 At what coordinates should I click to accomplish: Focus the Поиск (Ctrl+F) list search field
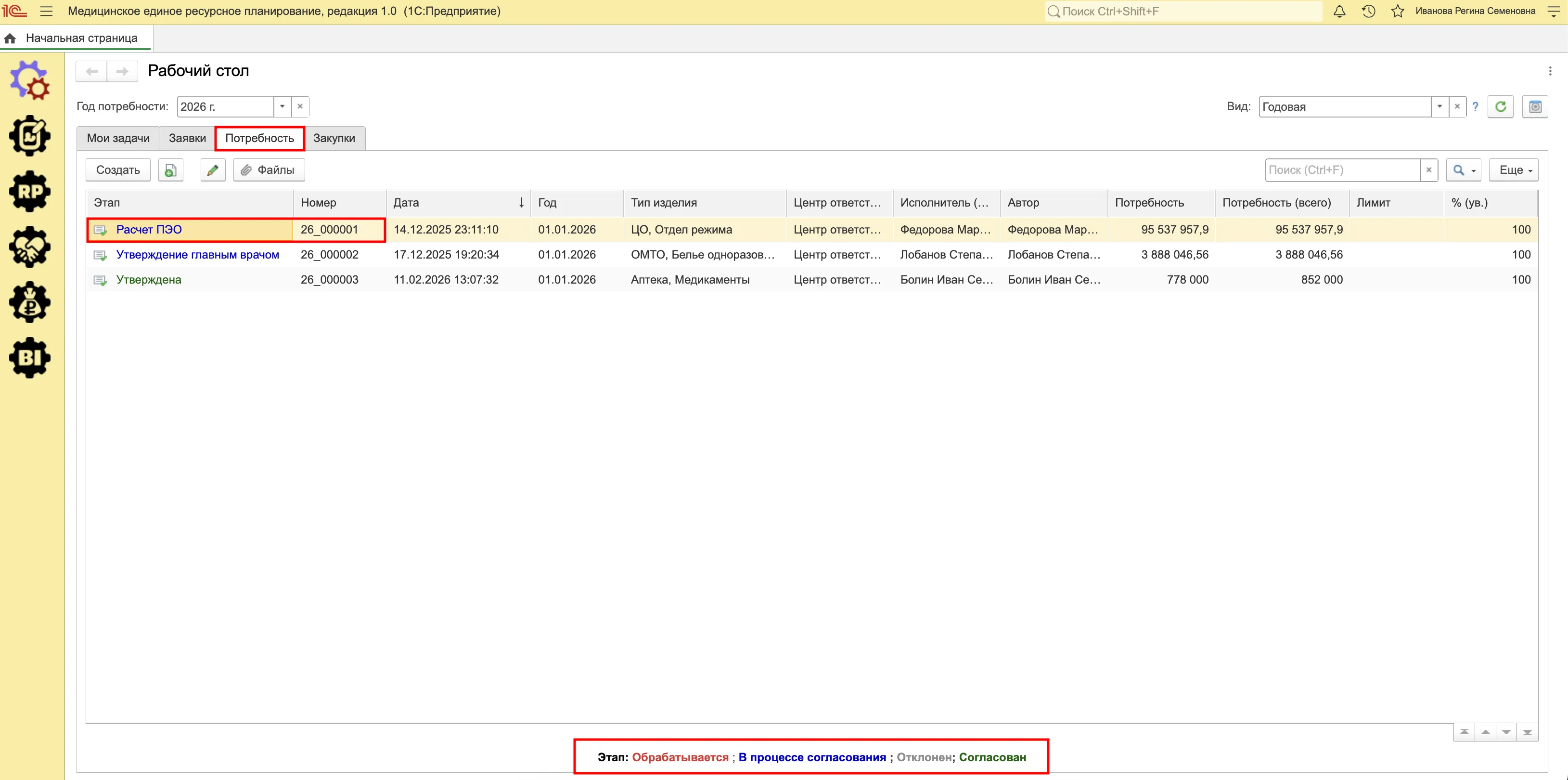click(1342, 170)
